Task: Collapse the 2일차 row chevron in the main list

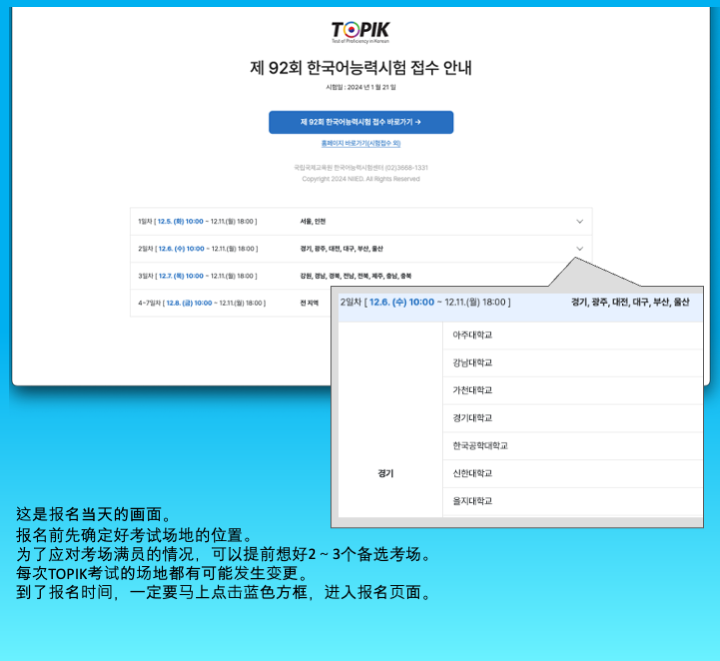Action: [x=579, y=248]
